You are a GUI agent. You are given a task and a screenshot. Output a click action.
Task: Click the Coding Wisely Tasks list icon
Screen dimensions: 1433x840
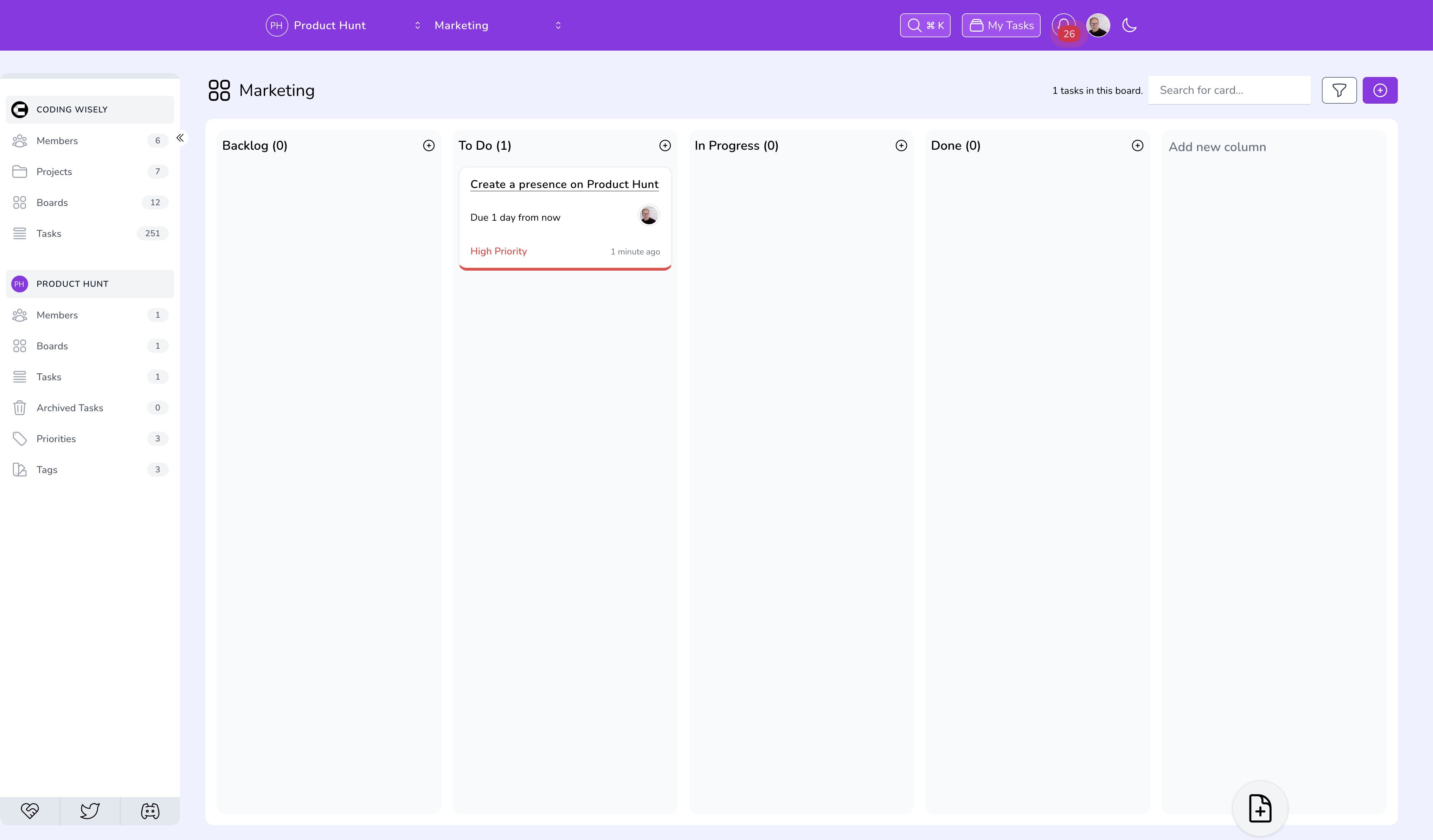(x=20, y=234)
